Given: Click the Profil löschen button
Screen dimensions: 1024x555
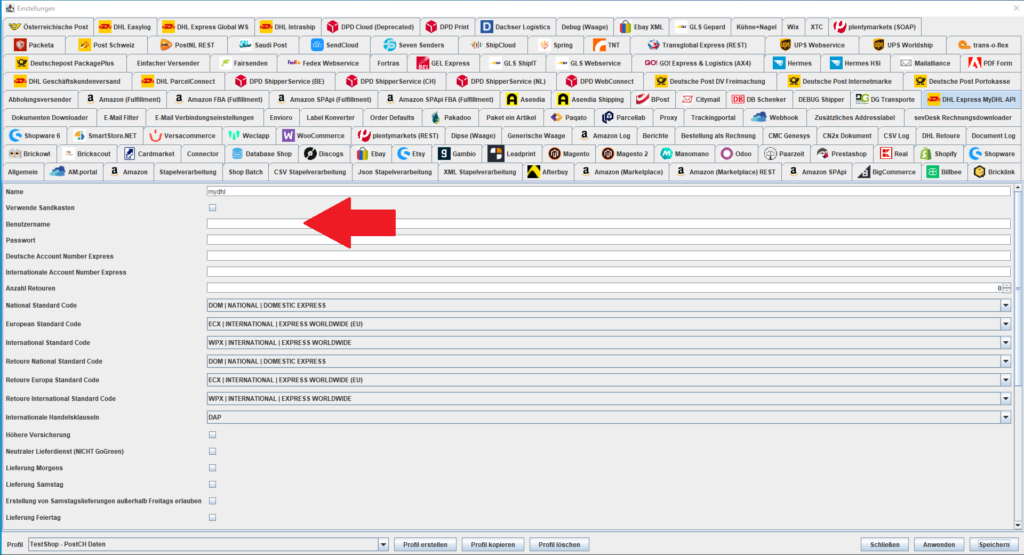Looking at the screenshot, I should click(x=559, y=545).
